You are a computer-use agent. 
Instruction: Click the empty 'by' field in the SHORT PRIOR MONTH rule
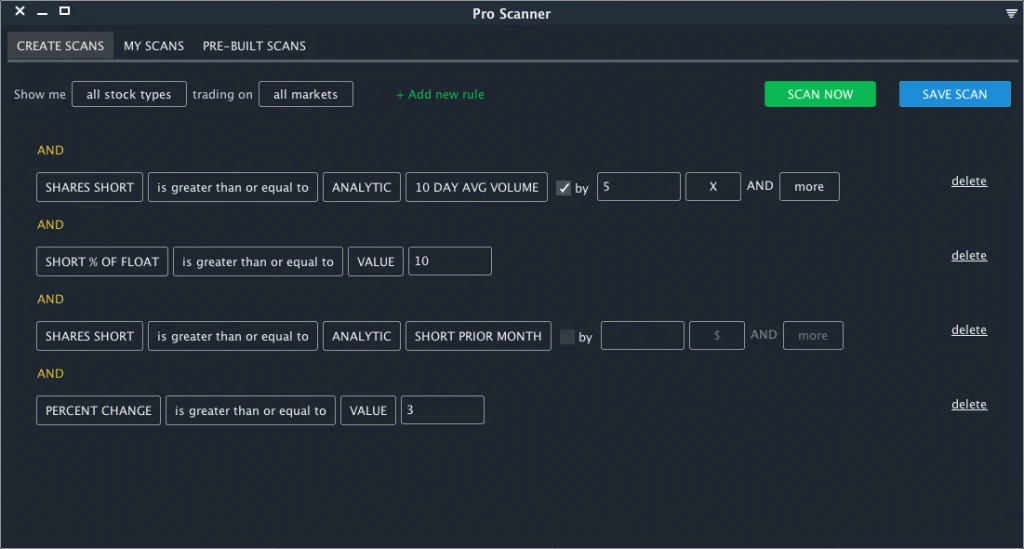[643, 336]
